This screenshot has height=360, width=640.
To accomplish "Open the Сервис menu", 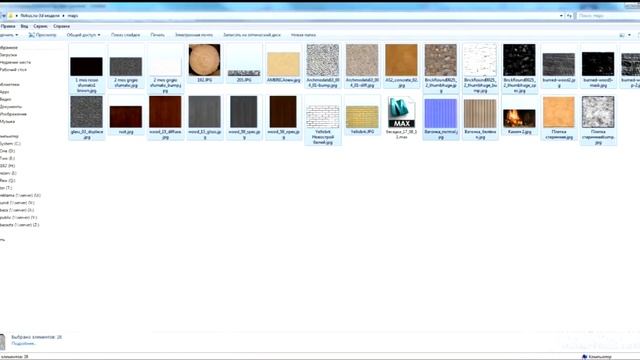I will coord(40,26).
